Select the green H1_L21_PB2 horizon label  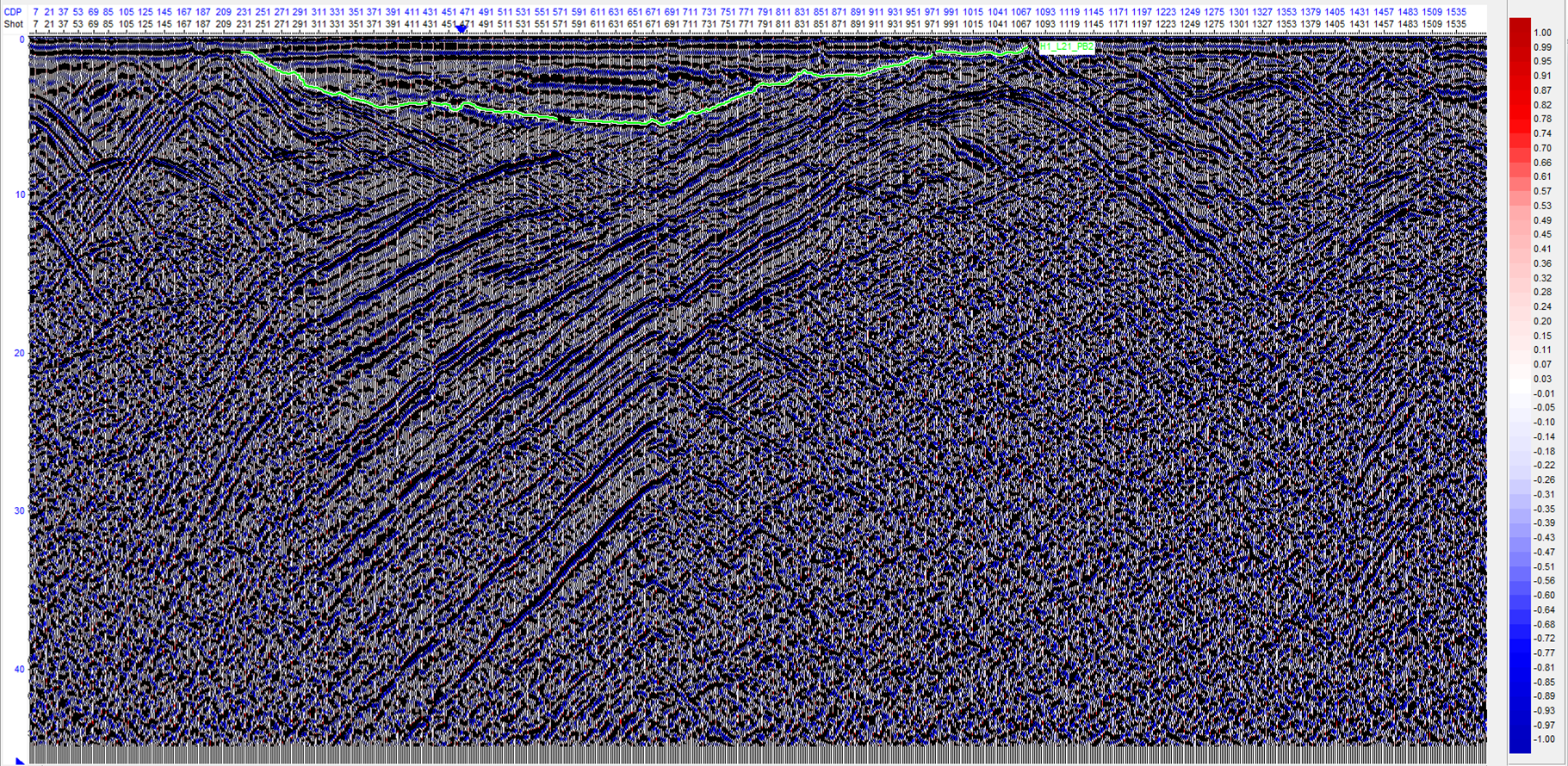[1066, 47]
